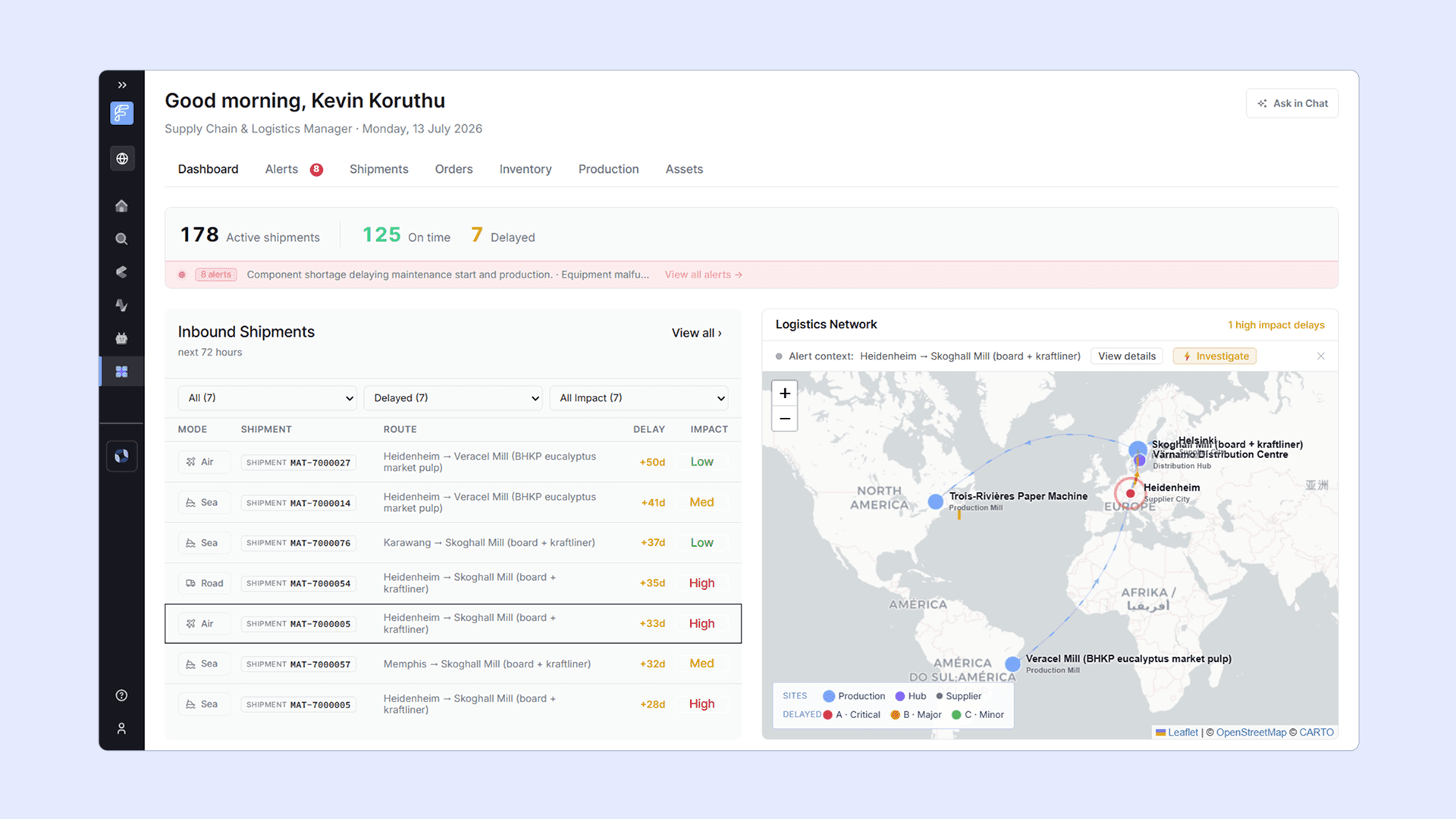Zoom out on the logistics map
The image size is (1456, 819).
tap(785, 419)
